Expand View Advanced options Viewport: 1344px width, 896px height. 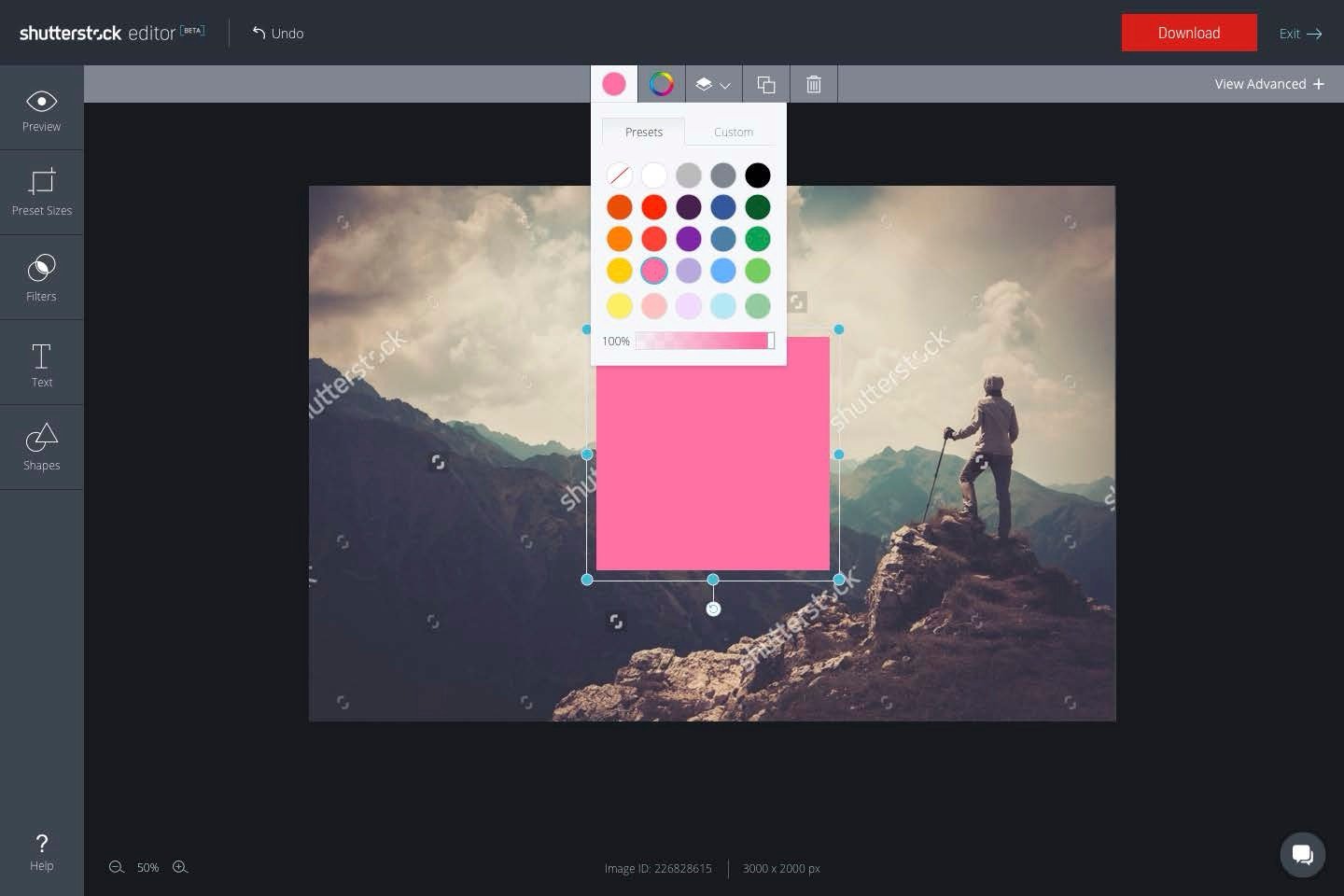point(1269,84)
